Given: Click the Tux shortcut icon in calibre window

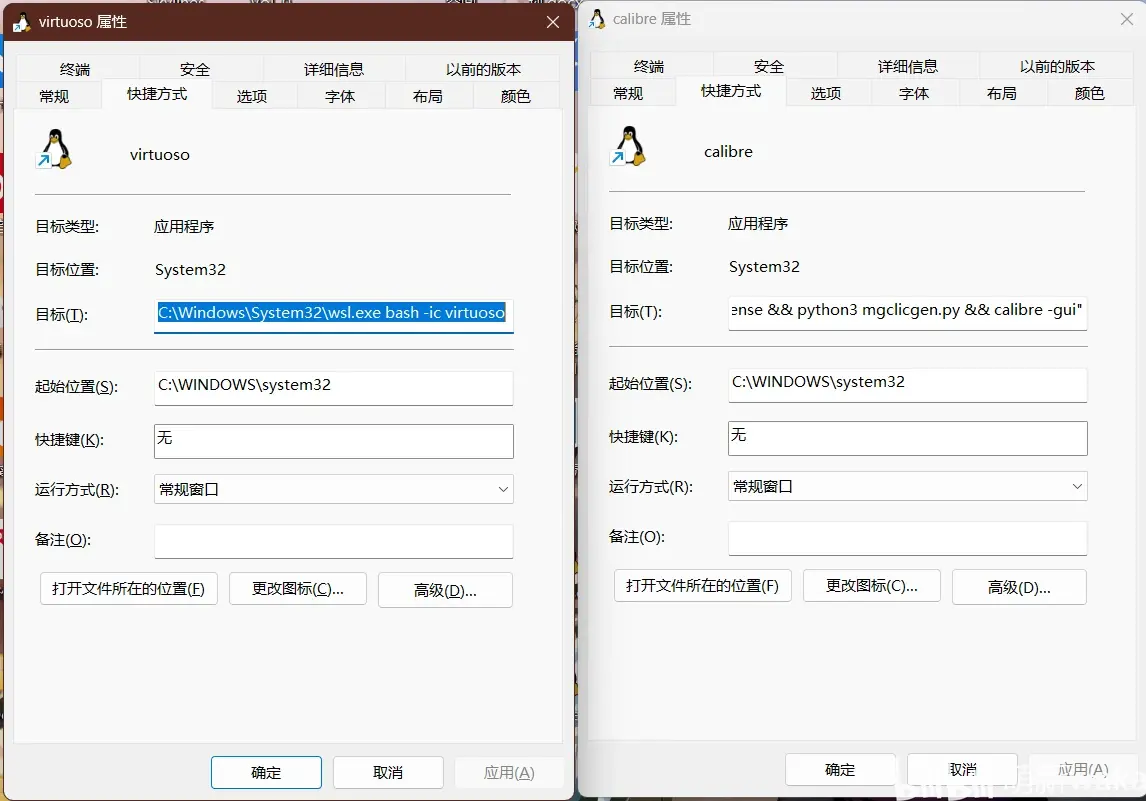Looking at the screenshot, I should click(x=629, y=146).
